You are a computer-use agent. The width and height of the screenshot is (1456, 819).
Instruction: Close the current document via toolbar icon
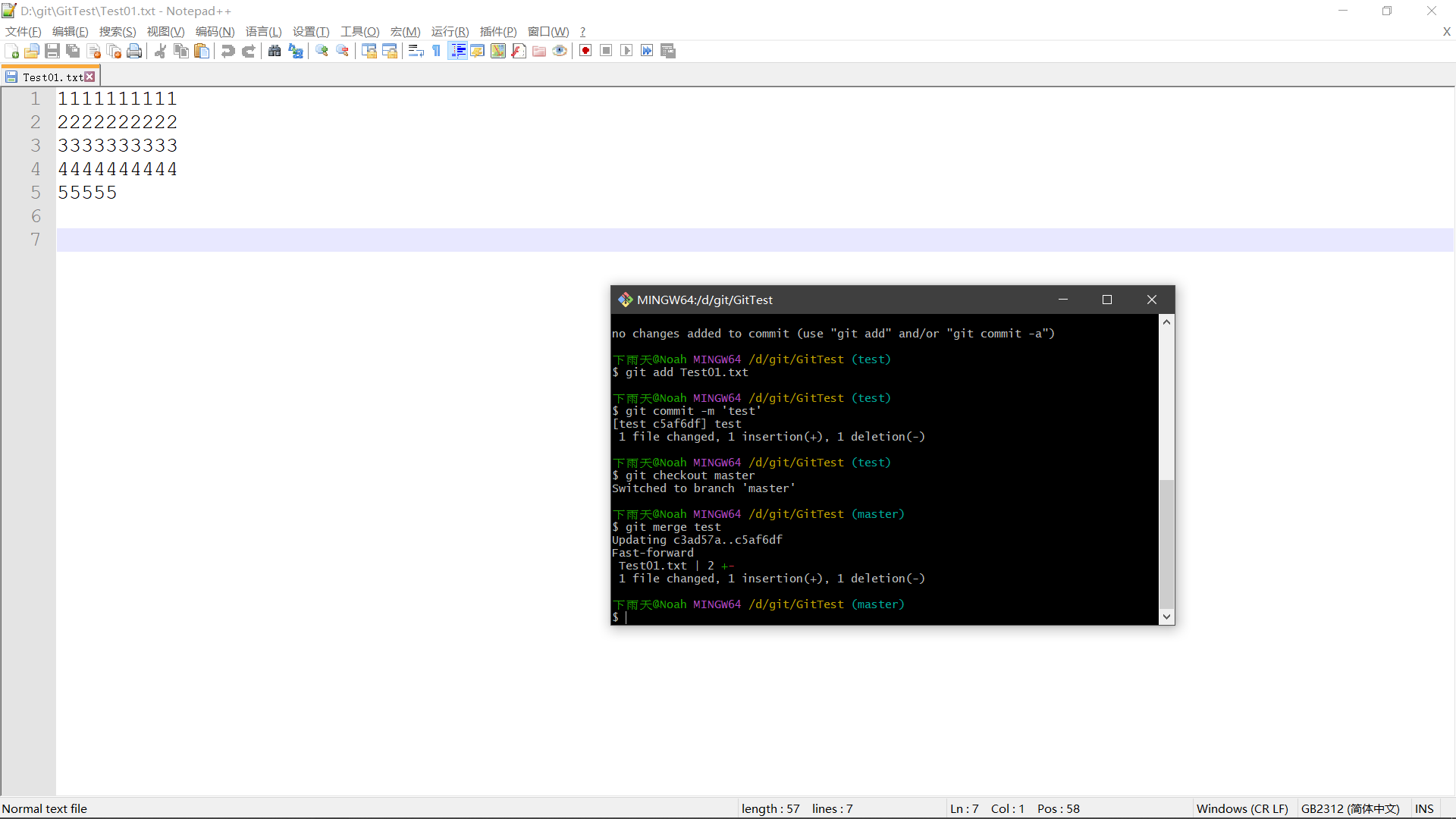(93, 51)
